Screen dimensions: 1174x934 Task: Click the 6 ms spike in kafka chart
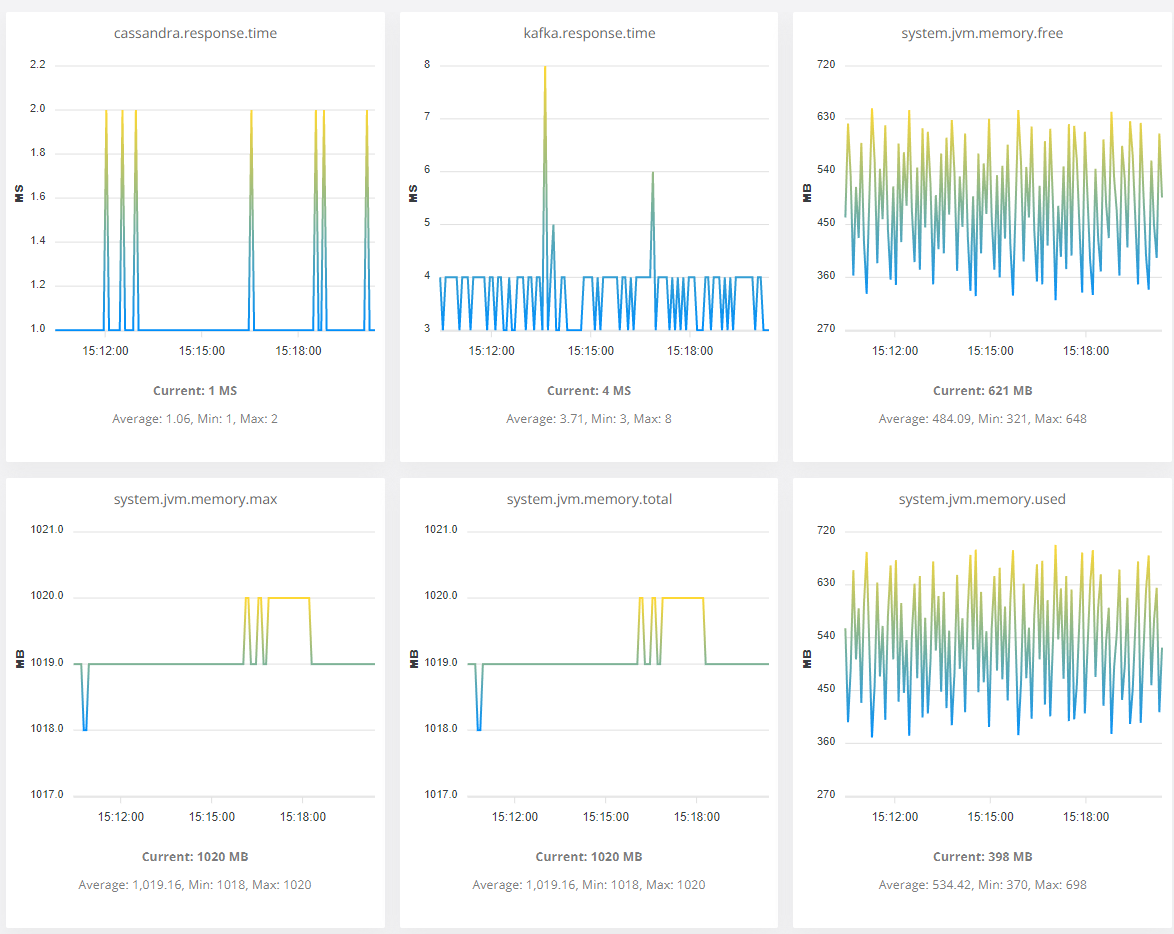(652, 173)
